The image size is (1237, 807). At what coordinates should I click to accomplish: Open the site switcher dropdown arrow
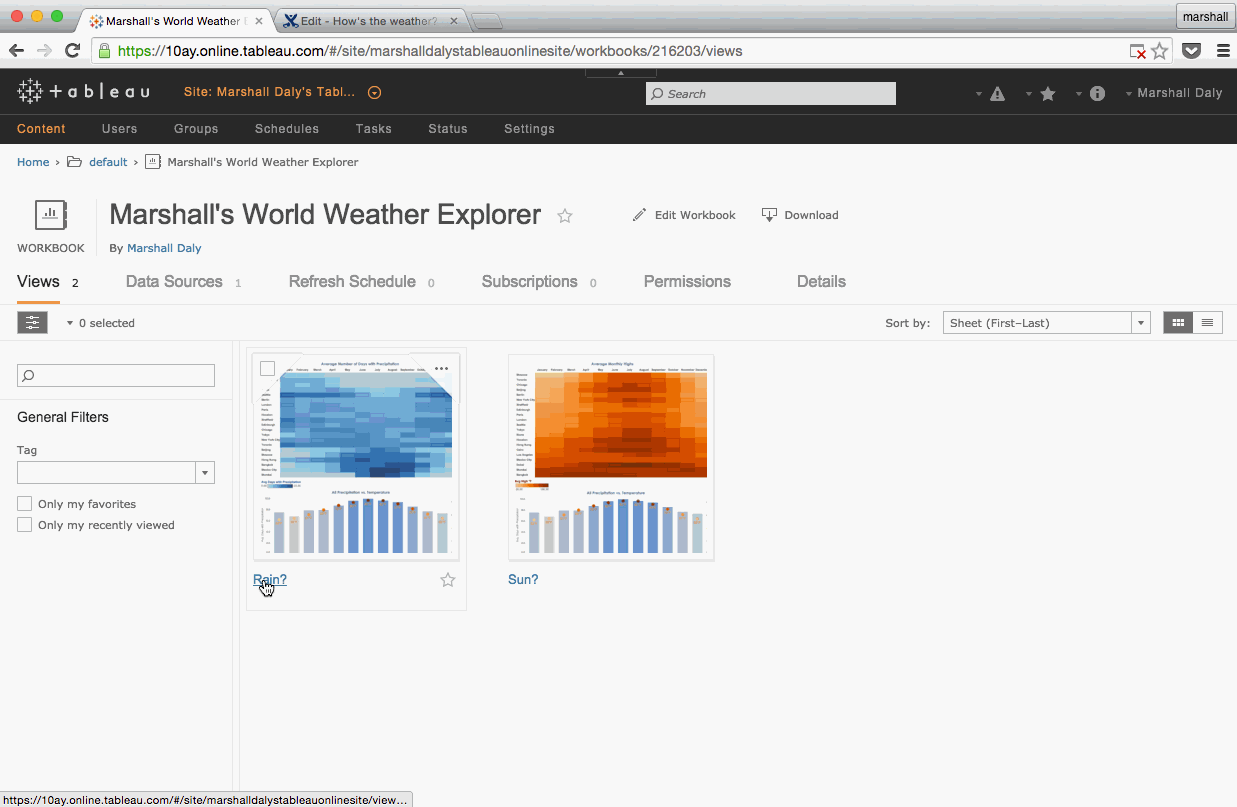click(x=375, y=93)
